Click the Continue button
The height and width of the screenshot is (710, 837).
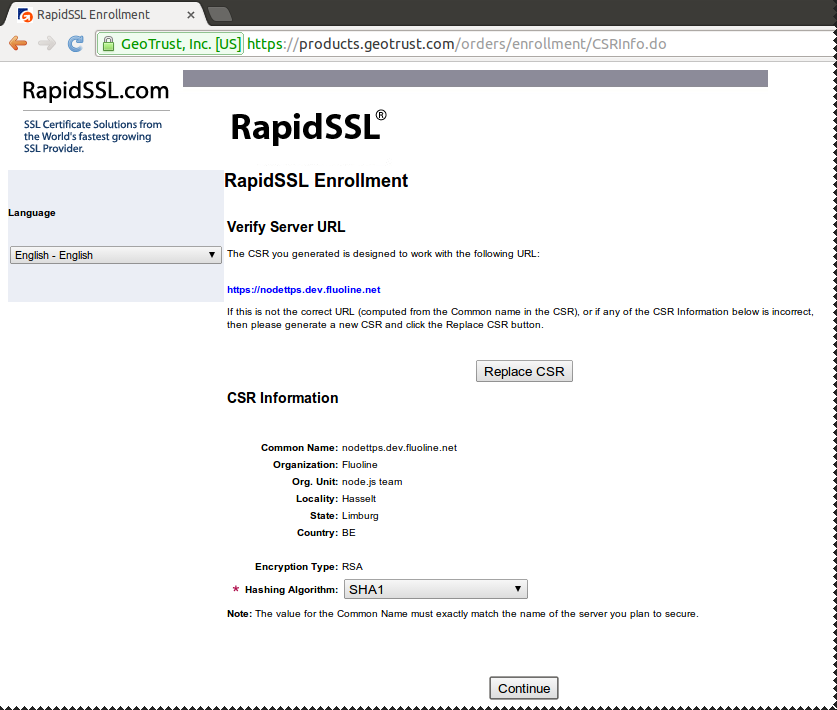point(524,688)
